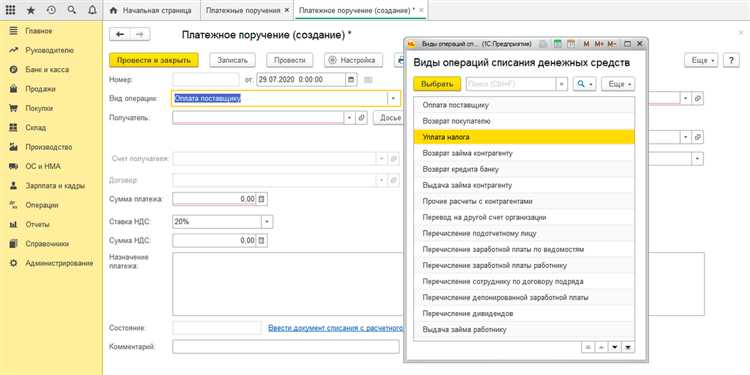Click the M memory button in dialog title bar
750x375 pixels.
point(586,44)
